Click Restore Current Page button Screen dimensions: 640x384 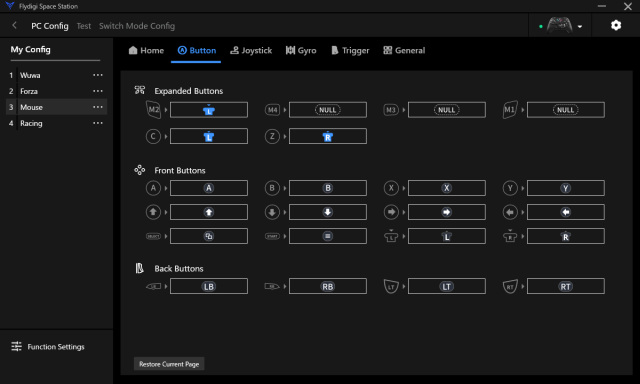169,364
